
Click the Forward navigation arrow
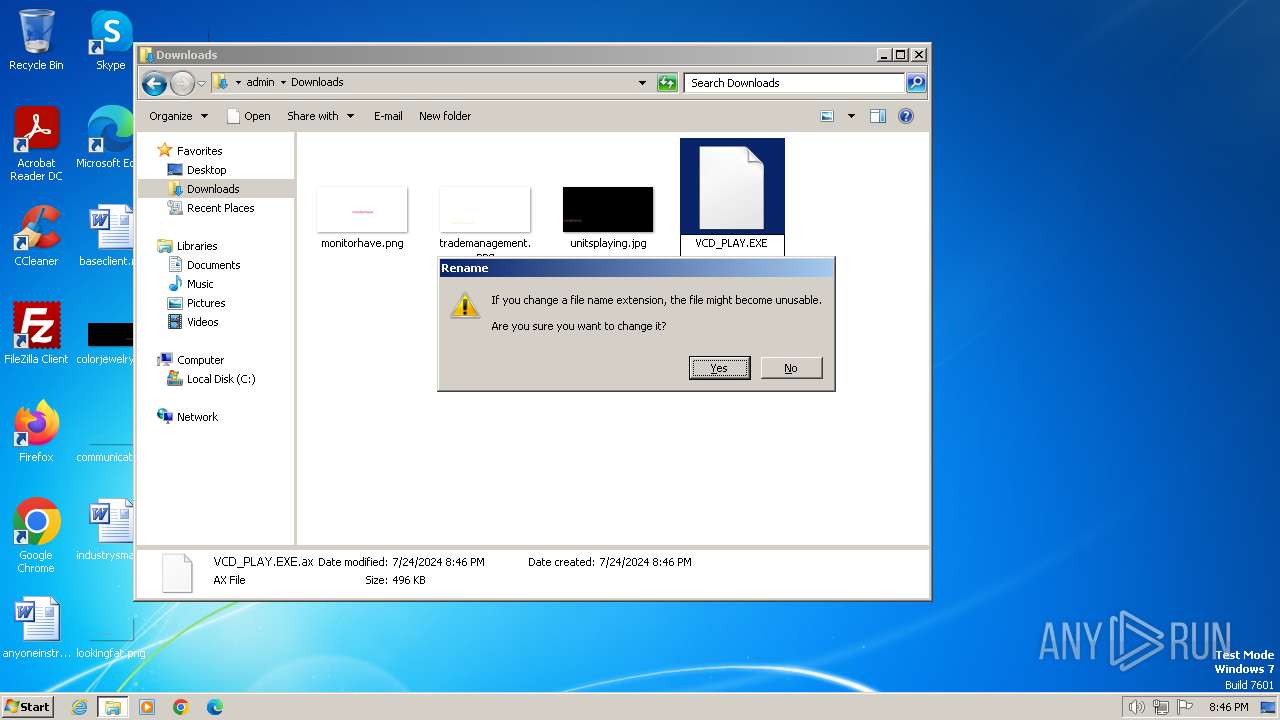coord(182,83)
